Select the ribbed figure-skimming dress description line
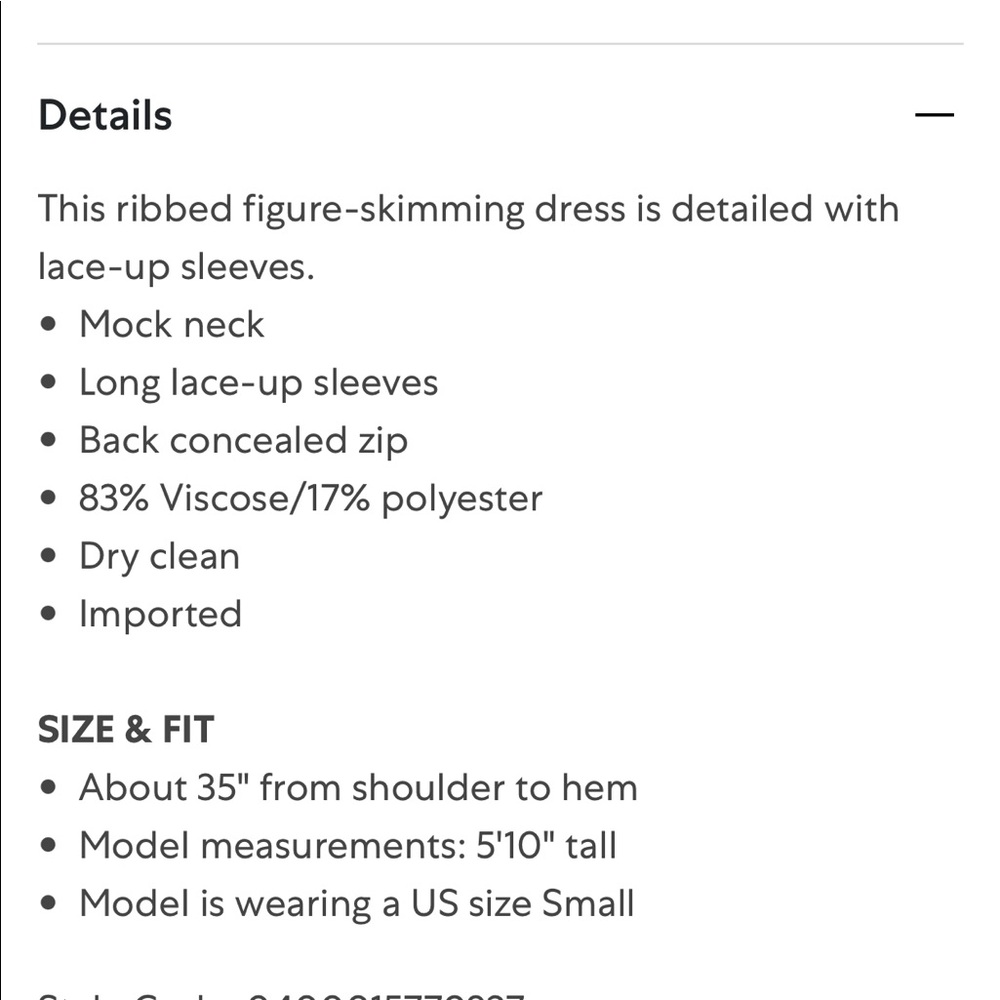 click(x=469, y=209)
